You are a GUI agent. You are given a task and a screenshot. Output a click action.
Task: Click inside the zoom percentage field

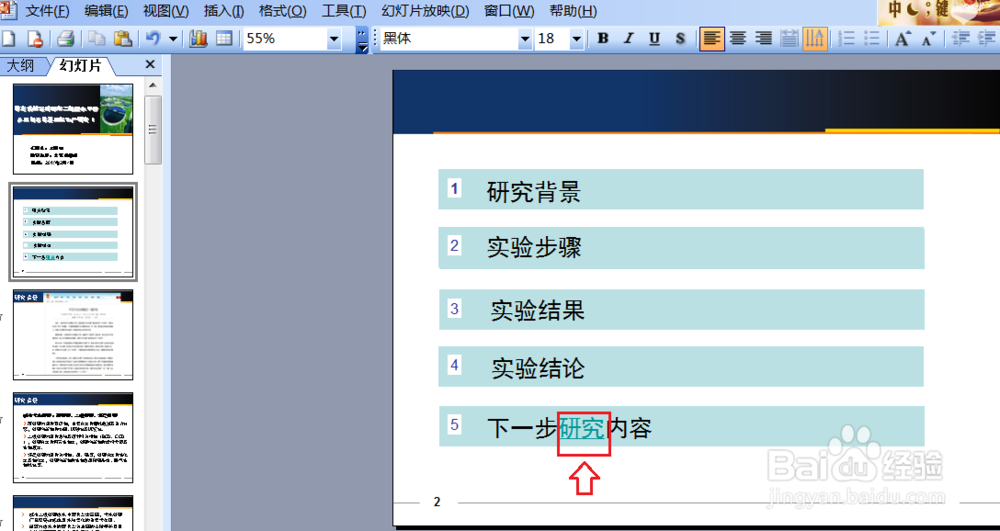click(x=284, y=39)
